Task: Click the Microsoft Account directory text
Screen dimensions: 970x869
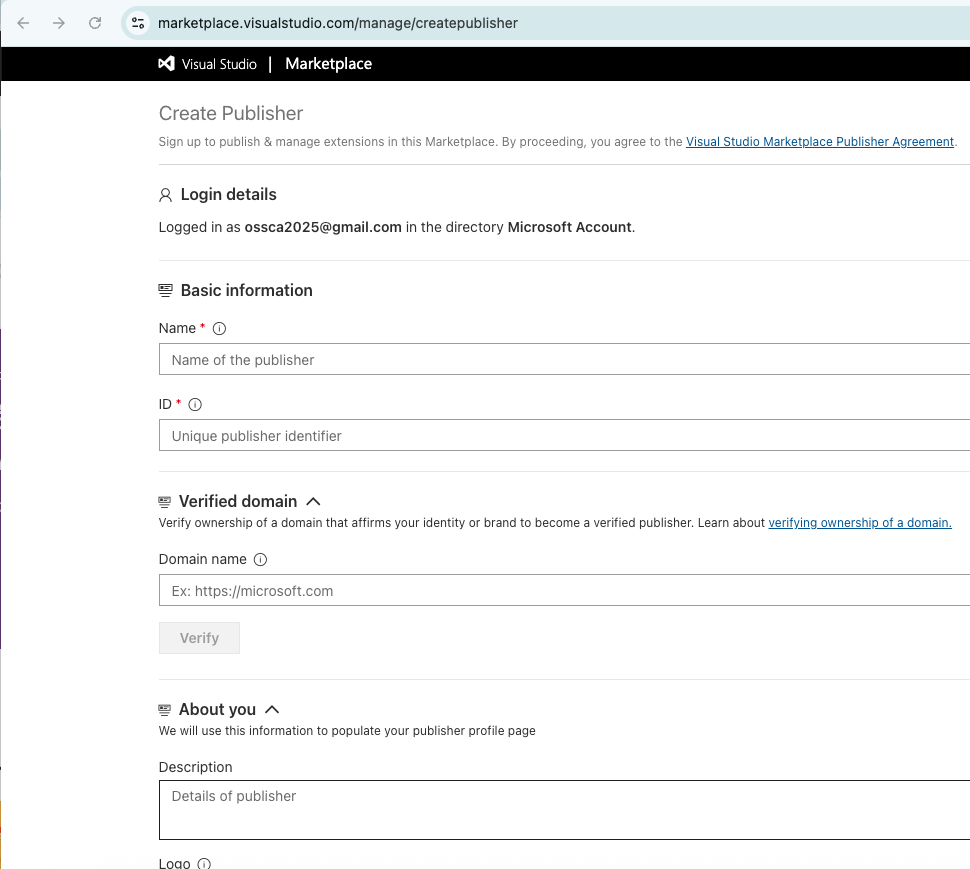Action: coord(570,227)
